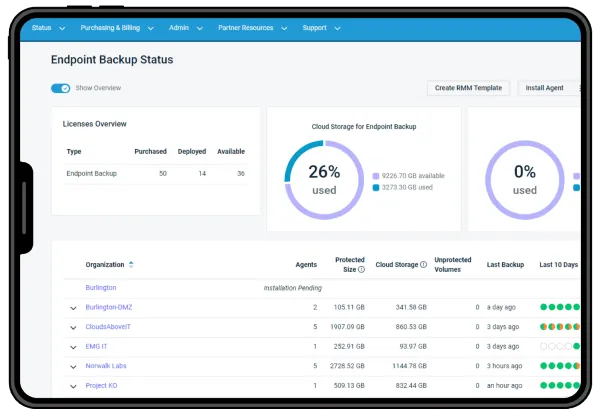Click the '1144.78 GB' cloud storage value
Screen dimensions: 600x415
[409, 366]
